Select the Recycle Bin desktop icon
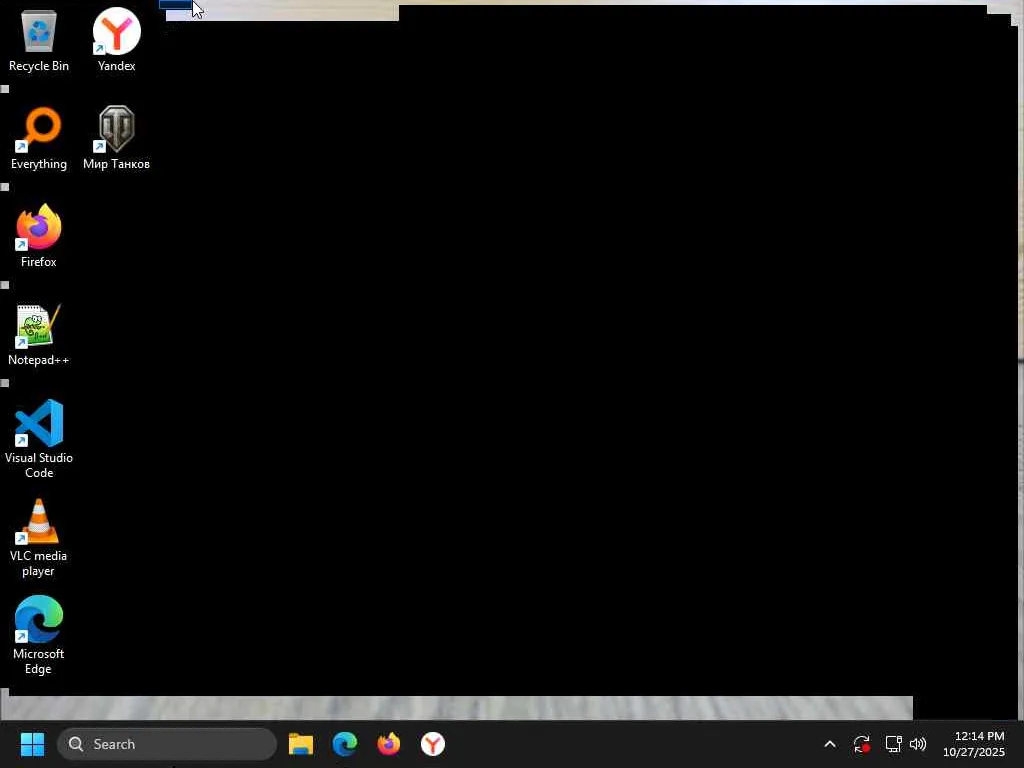The height and width of the screenshot is (768, 1024). (x=39, y=40)
